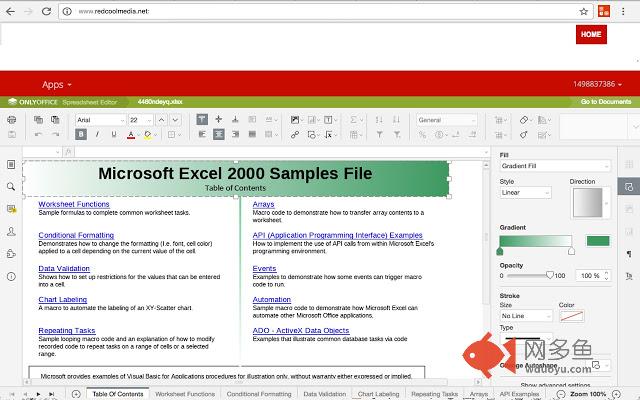Click the Clear eraser icon
Viewport: 640px width, 400px height.
(x=525, y=120)
